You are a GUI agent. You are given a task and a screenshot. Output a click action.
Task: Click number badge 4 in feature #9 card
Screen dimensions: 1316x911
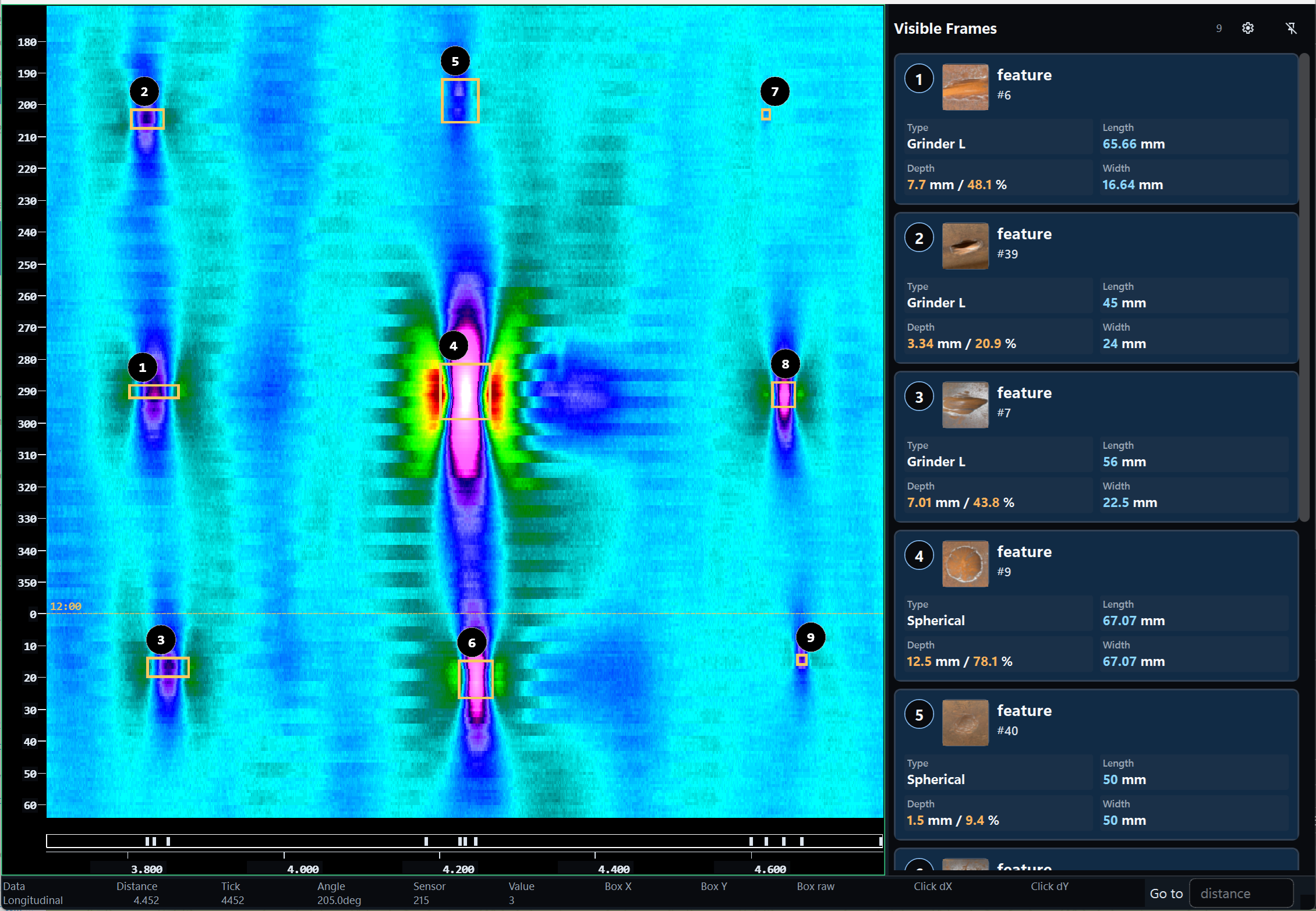pos(919,556)
